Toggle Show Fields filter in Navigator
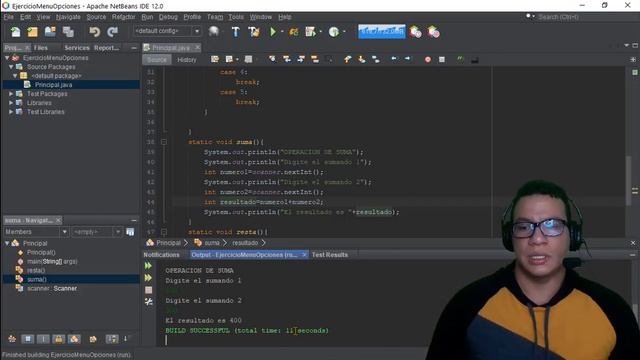 [28, 339]
